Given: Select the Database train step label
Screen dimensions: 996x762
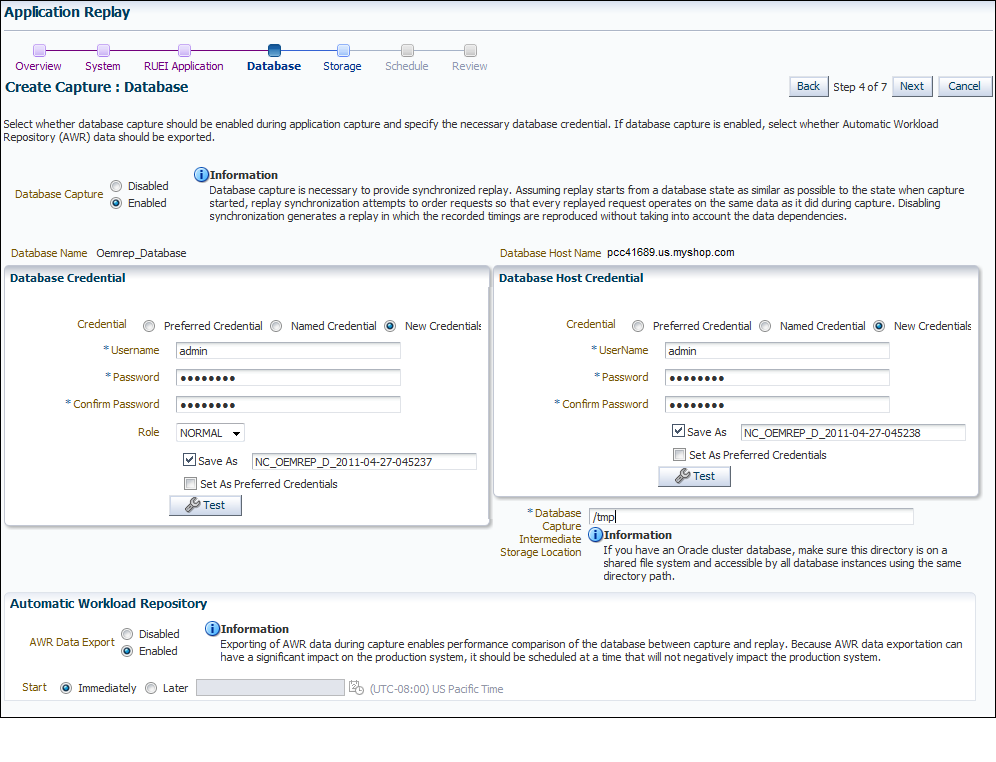Looking at the screenshot, I should pyautogui.click(x=274, y=66).
